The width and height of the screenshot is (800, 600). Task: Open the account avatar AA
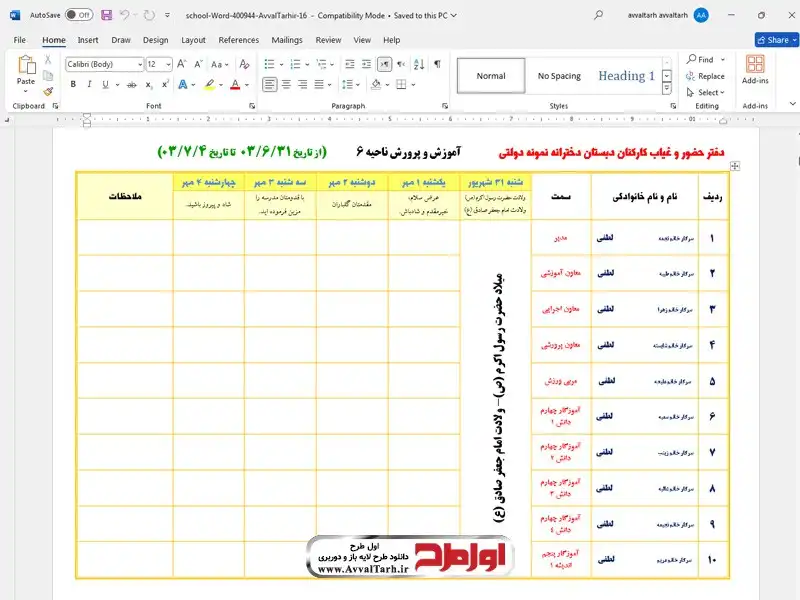coord(702,15)
